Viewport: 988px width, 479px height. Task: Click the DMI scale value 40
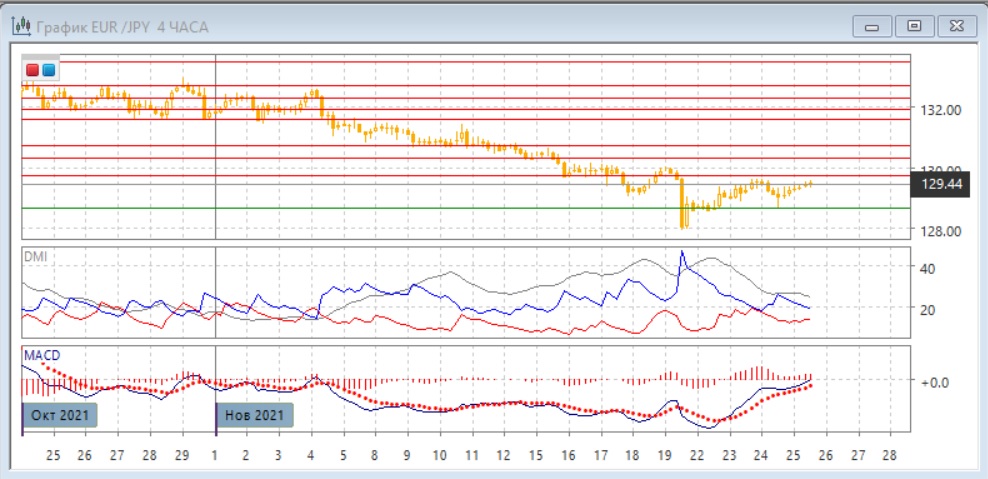pyautogui.click(x=926, y=268)
